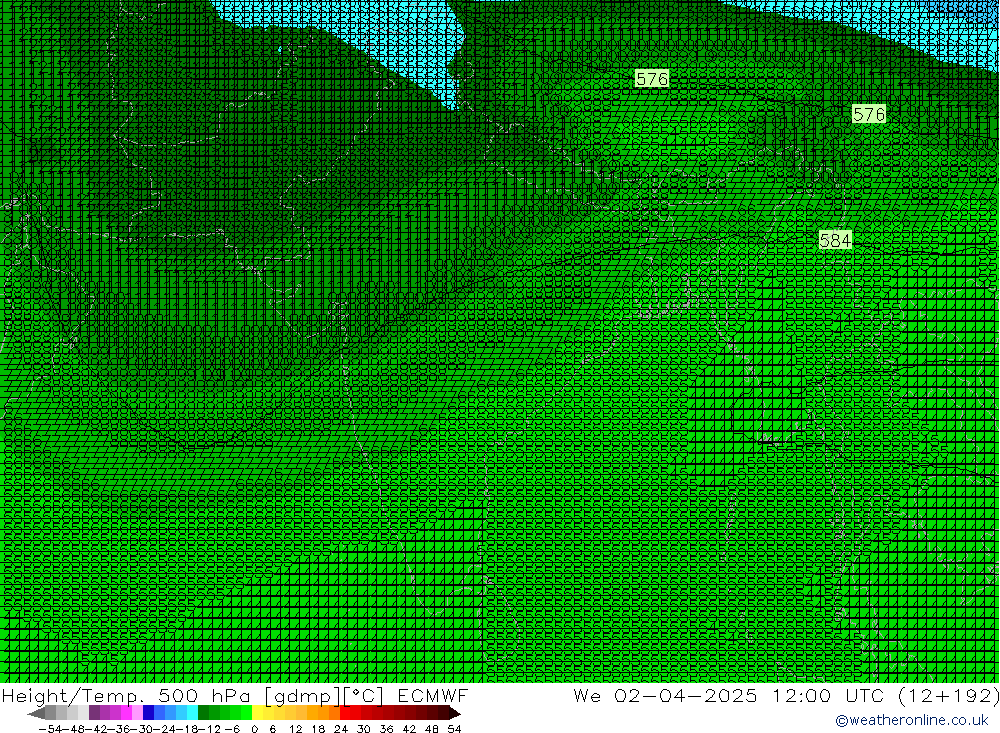The width and height of the screenshot is (1000, 733).
Task: Select the Height/Temp. 500 hPa ECMWF title
Action: tap(235, 695)
